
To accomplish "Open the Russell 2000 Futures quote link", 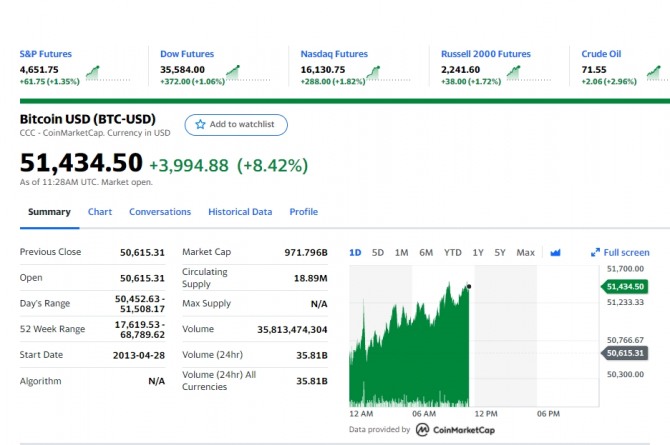I will click(486, 54).
